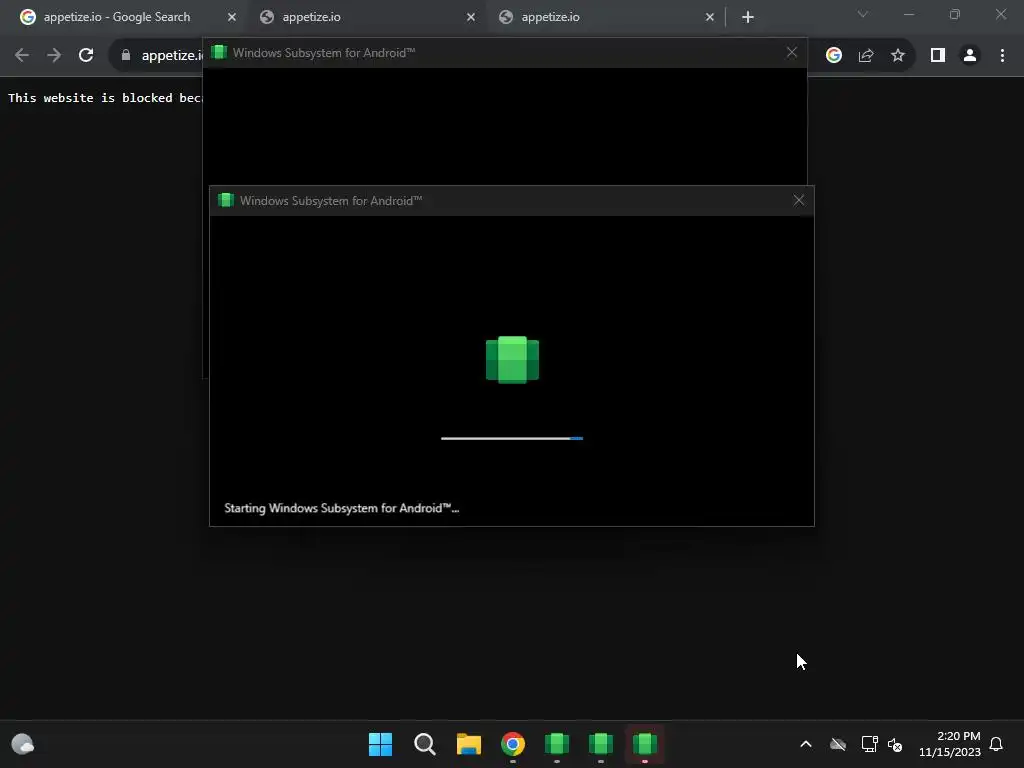The width and height of the screenshot is (1024, 768).
Task: Show hidden system tray icons
Action: (x=806, y=744)
